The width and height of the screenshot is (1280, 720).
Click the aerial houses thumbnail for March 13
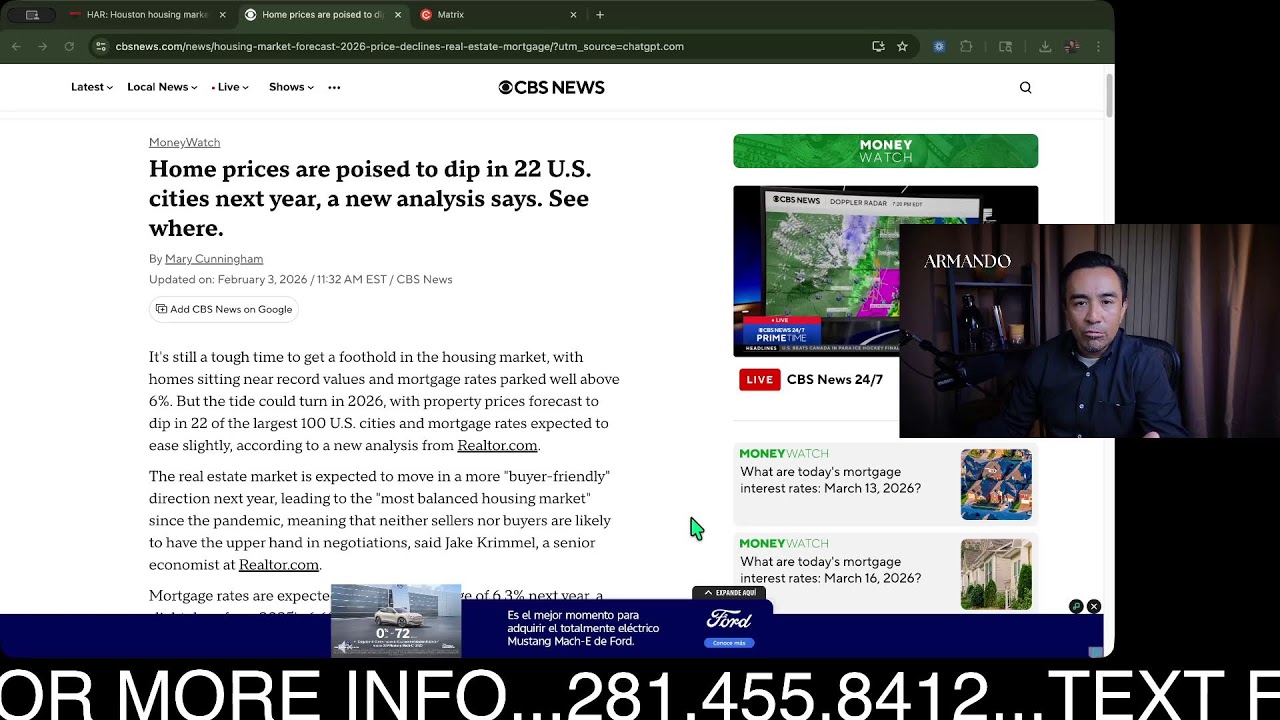996,484
